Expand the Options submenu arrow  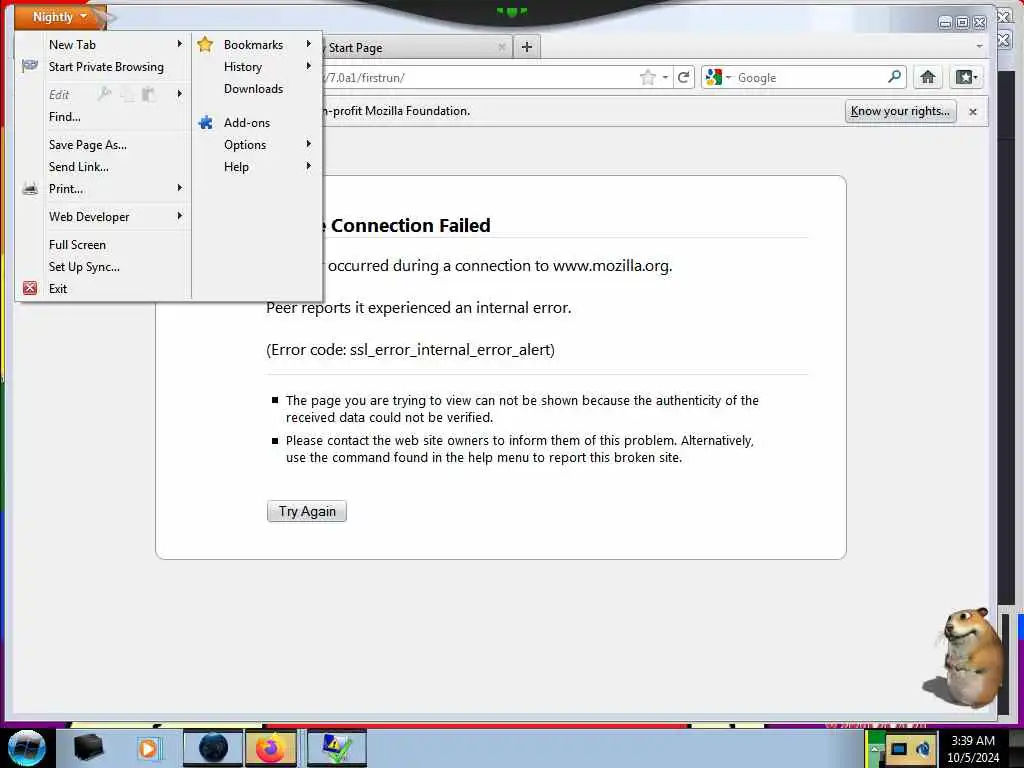[x=309, y=144]
